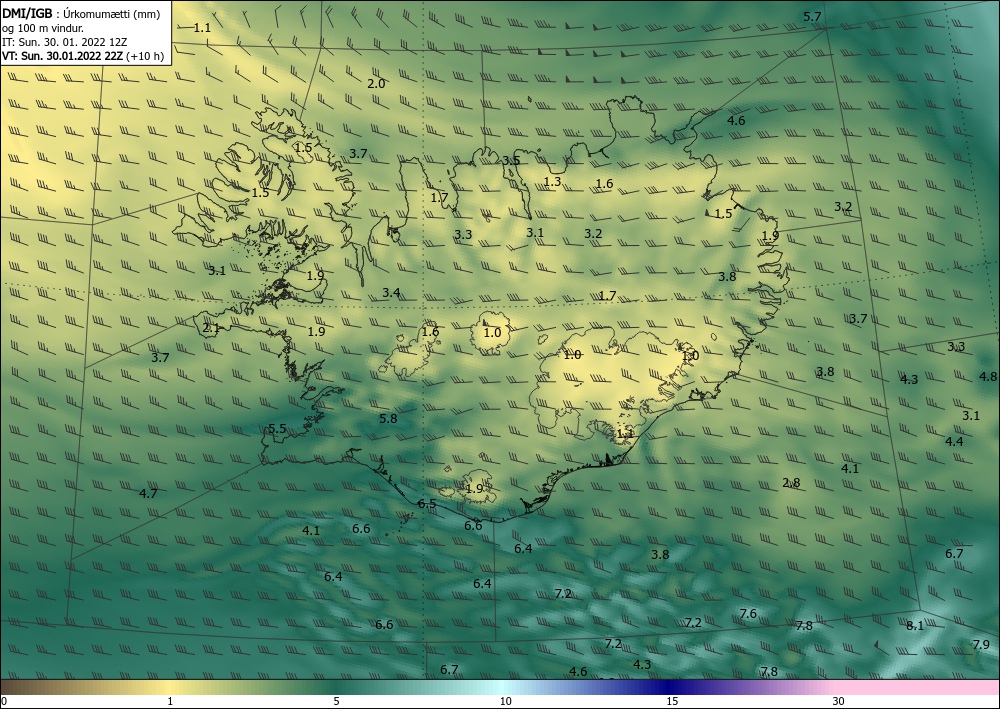The height and width of the screenshot is (709, 1000).
Task: Click the 3.4 value in west Iceland
Action: pyautogui.click(x=391, y=293)
